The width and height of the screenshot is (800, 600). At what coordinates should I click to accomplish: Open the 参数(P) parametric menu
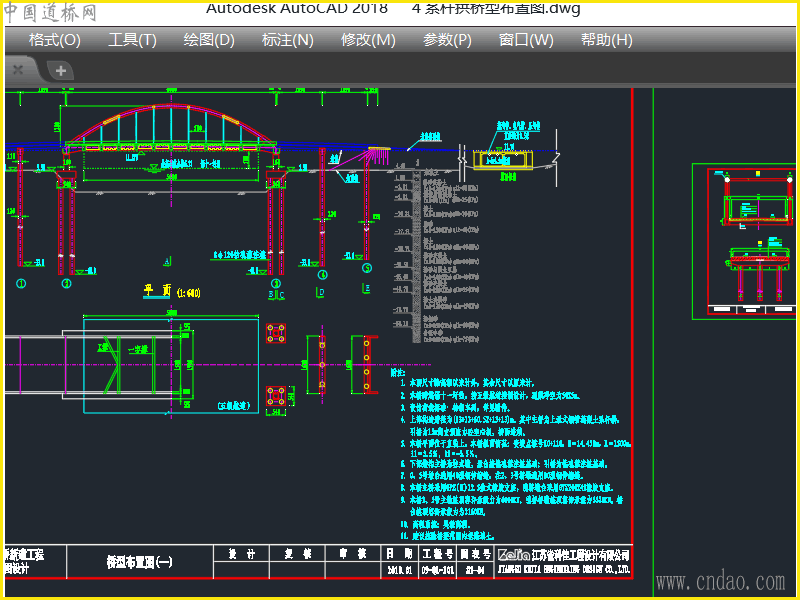(447, 40)
